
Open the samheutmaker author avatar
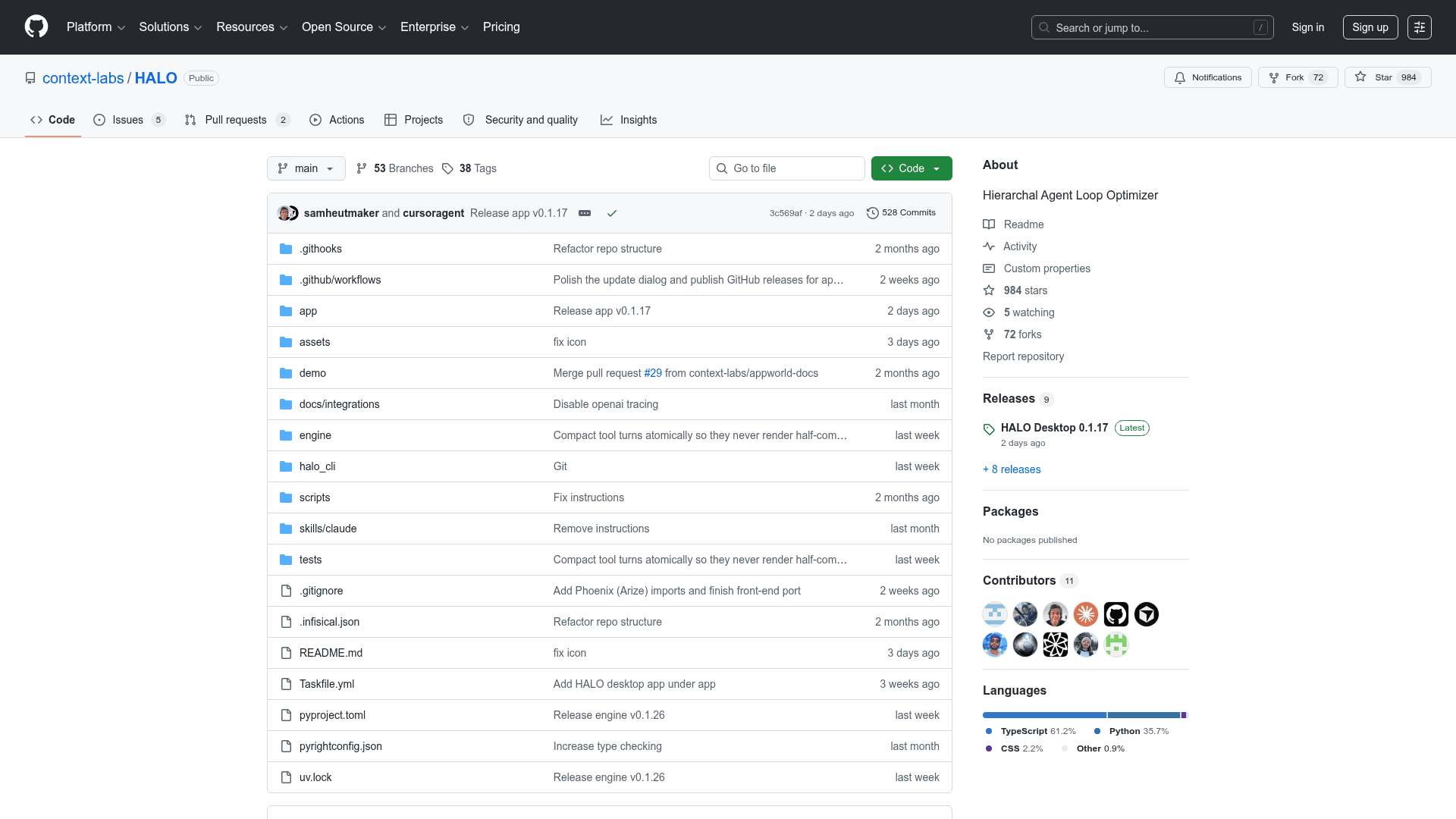[x=284, y=213]
